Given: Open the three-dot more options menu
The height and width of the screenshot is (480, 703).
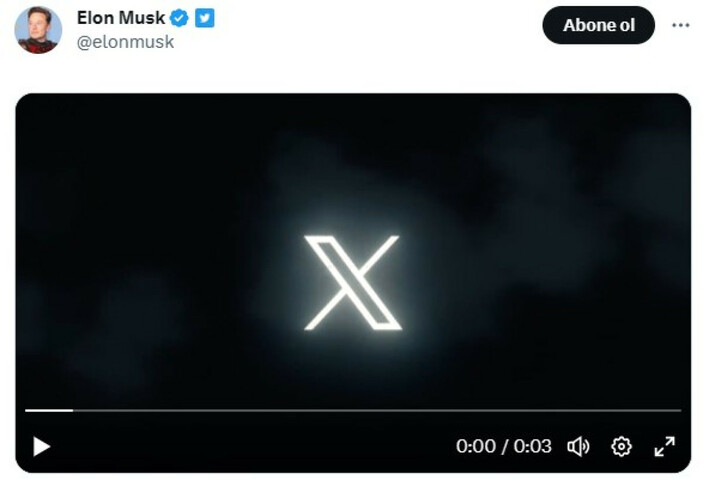Looking at the screenshot, I should 681,25.
